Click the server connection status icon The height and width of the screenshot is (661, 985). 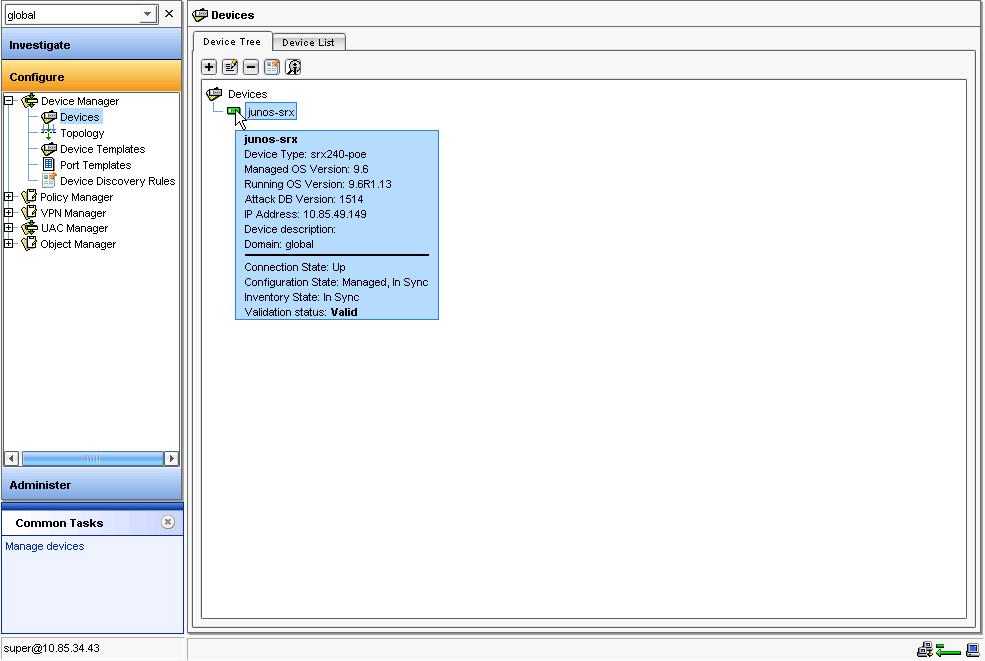[x=925, y=649]
